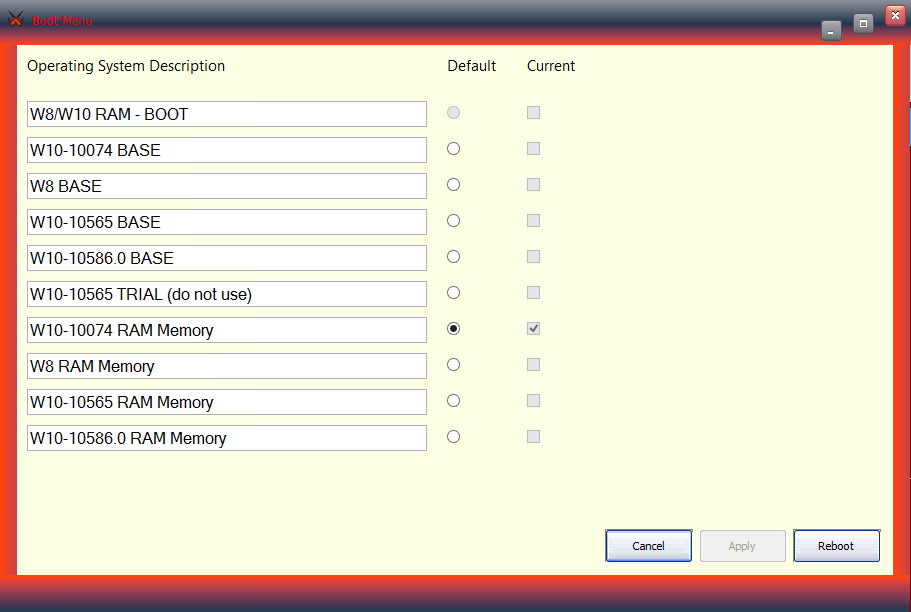Select W10-10586.0 RAM Memory default radio
Viewport: 911px width, 612px height.
[x=453, y=437]
